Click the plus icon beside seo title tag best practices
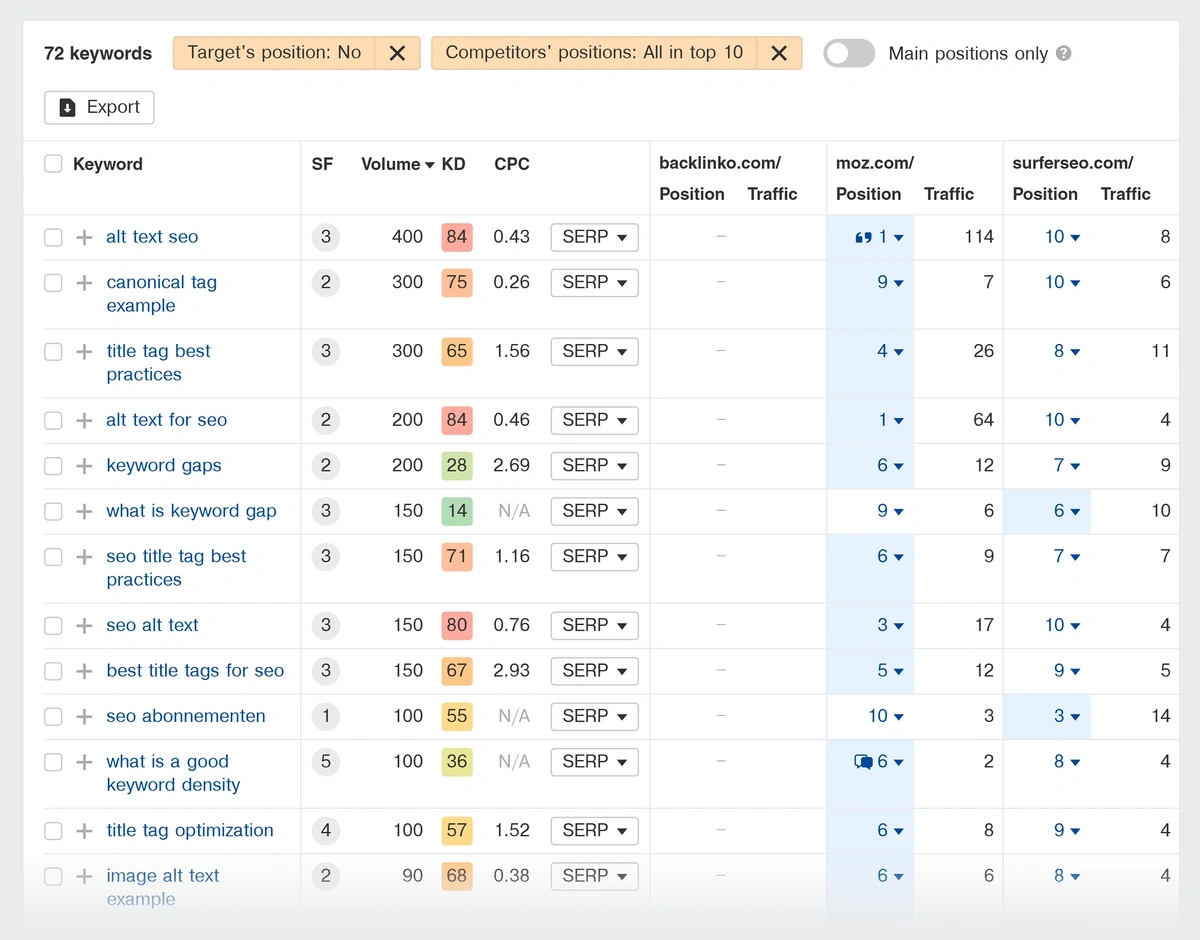Image resolution: width=1200 pixels, height=940 pixels. pos(84,557)
